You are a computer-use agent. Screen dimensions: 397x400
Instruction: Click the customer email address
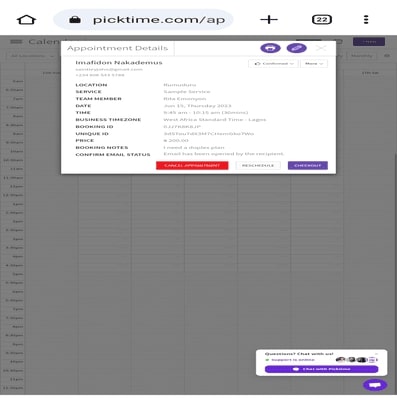pos(109,69)
